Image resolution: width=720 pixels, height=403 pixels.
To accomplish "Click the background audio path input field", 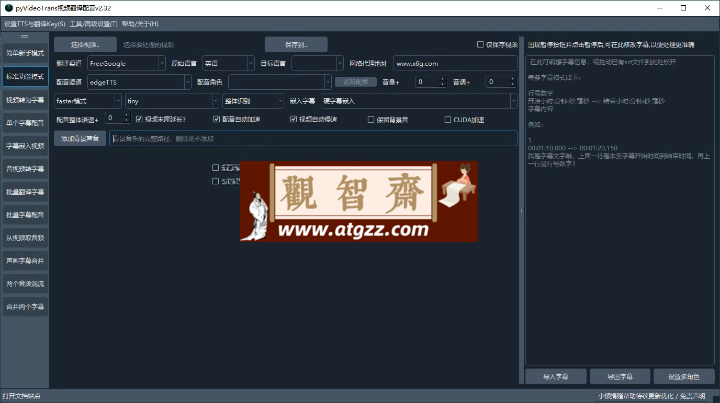I will click(313, 138).
